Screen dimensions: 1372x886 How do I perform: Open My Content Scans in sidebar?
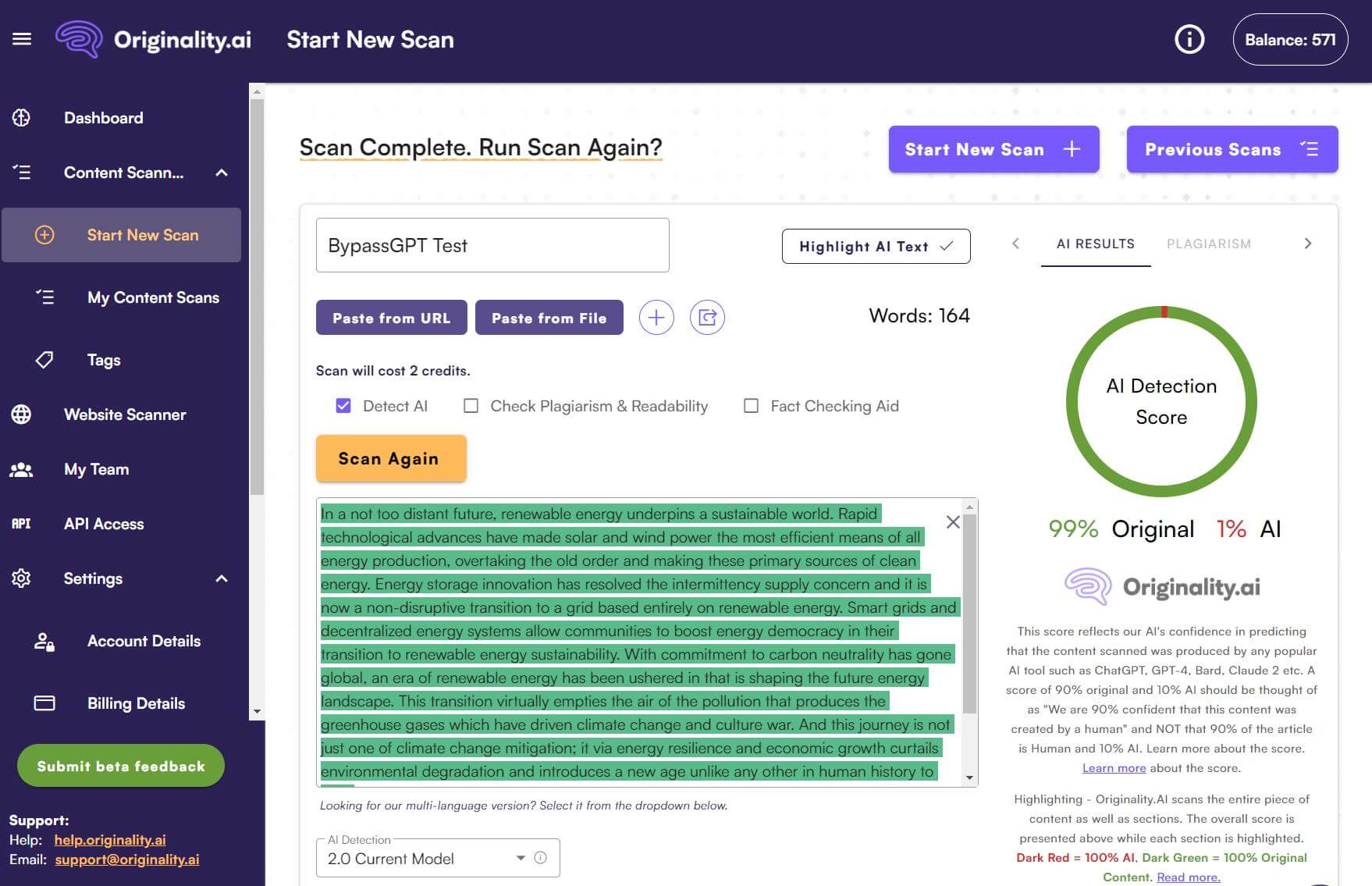tap(153, 297)
